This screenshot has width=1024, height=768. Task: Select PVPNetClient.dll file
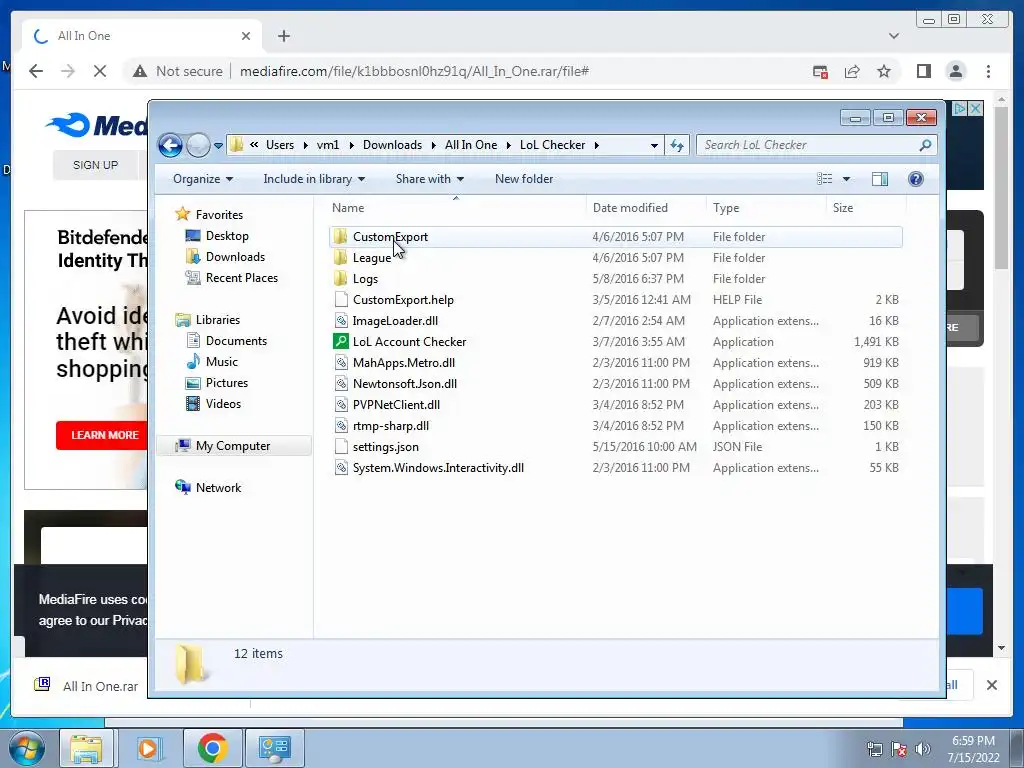(x=396, y=404)
